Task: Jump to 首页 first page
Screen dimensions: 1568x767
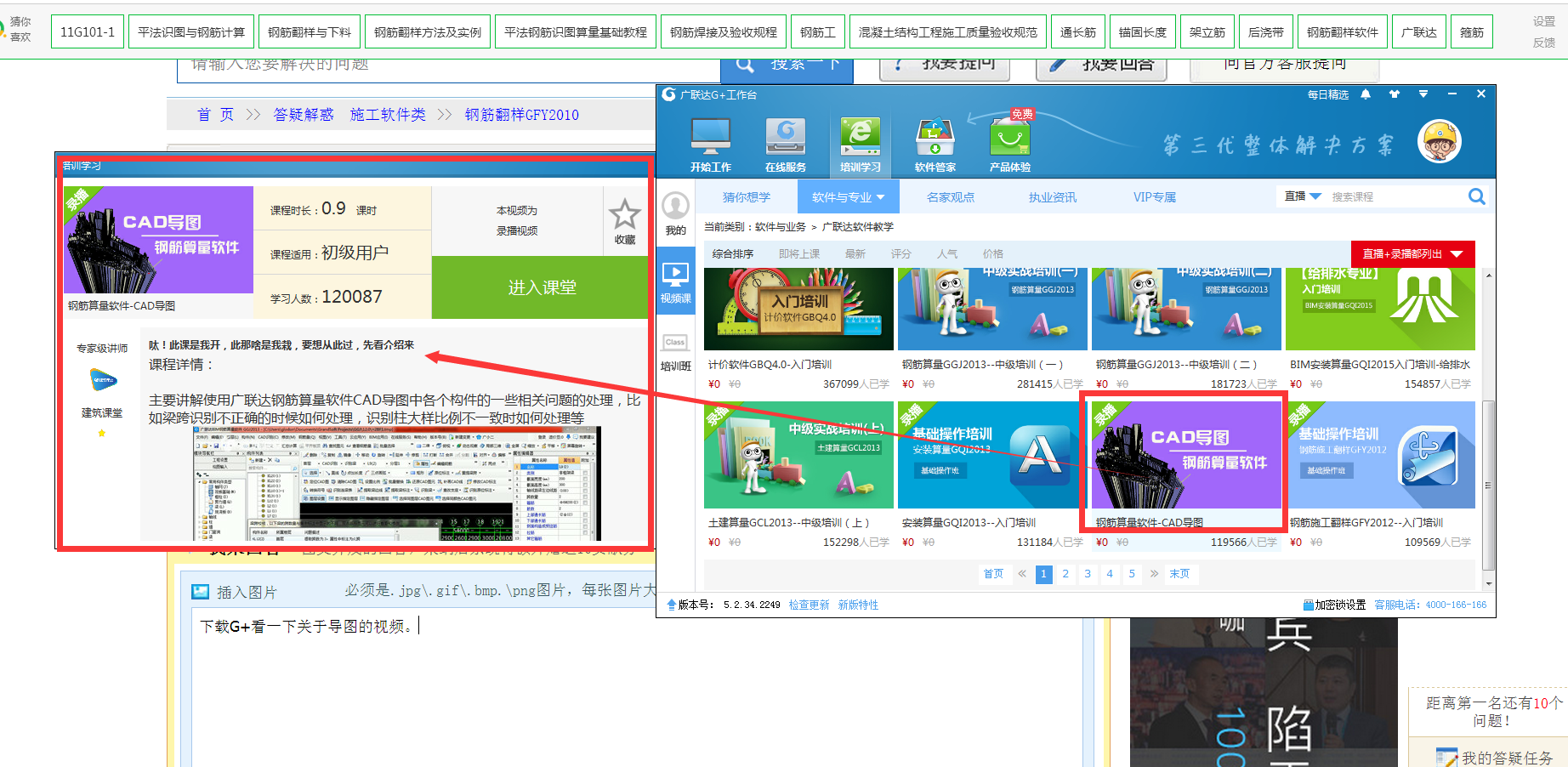Action: [x=993, y=574]
